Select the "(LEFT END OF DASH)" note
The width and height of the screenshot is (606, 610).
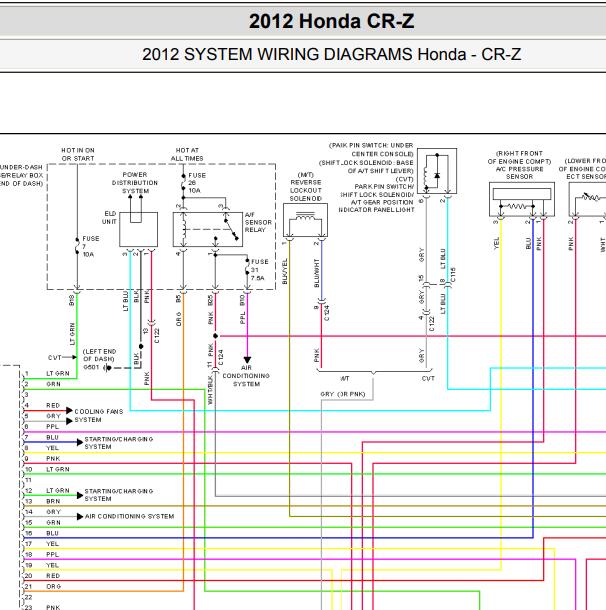99,355
